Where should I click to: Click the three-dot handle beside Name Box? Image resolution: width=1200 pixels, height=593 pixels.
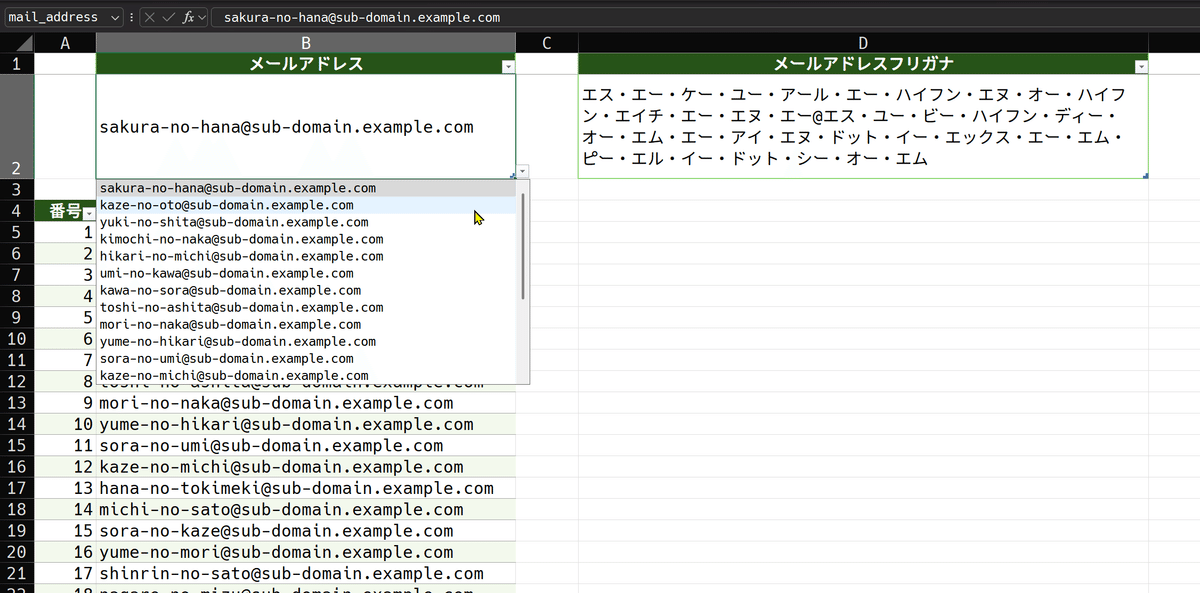coord(131,17)
